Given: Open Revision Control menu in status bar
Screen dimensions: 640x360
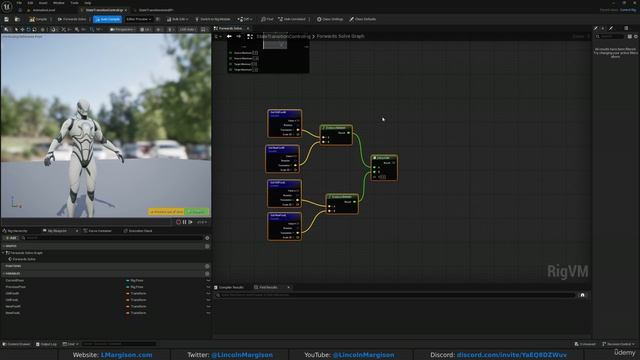Looking at the screenshot, I should pos(618,344).
